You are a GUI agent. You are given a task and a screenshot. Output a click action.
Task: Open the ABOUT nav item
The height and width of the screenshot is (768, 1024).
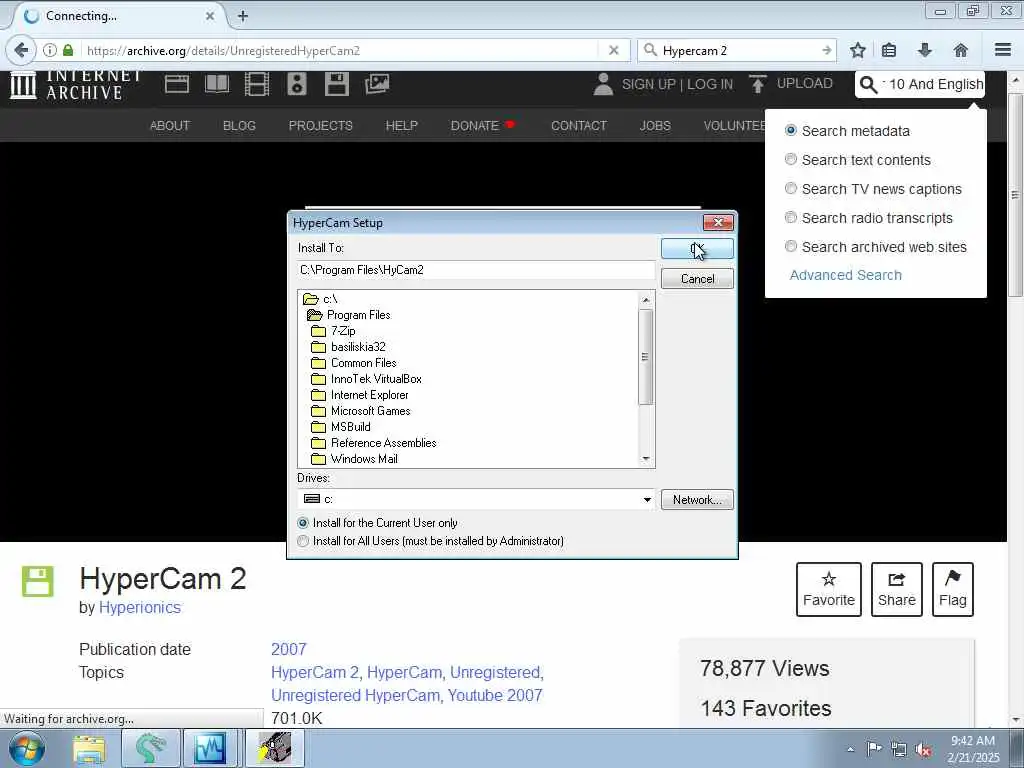click(x=170, y=125)
